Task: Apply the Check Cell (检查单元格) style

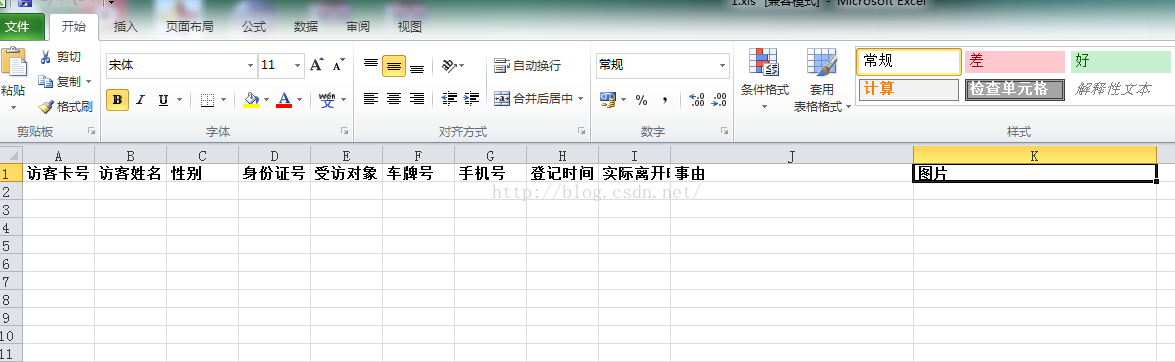Action: coord(1015,89)
